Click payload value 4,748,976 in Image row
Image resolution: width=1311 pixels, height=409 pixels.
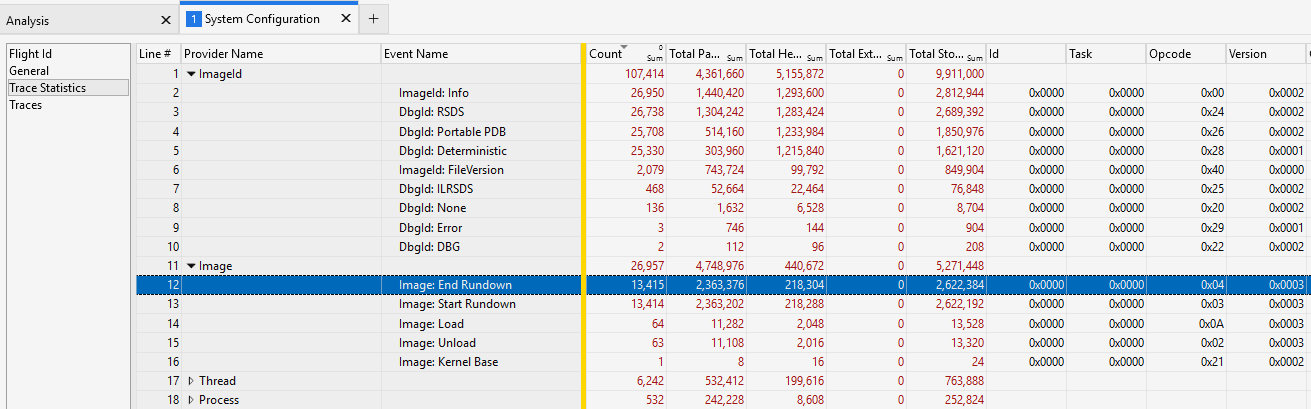720,266
